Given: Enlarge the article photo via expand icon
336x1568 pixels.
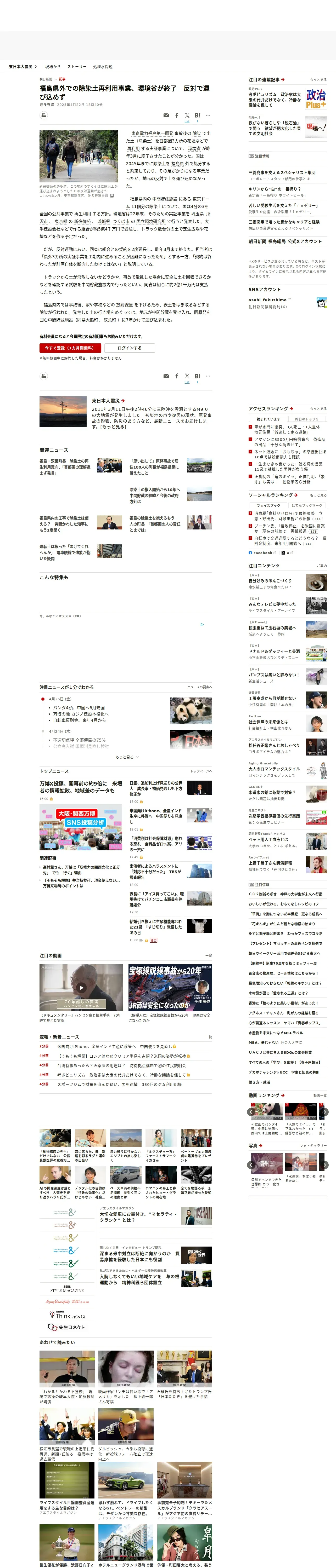Looking at the screenshot, I should 111,196.
